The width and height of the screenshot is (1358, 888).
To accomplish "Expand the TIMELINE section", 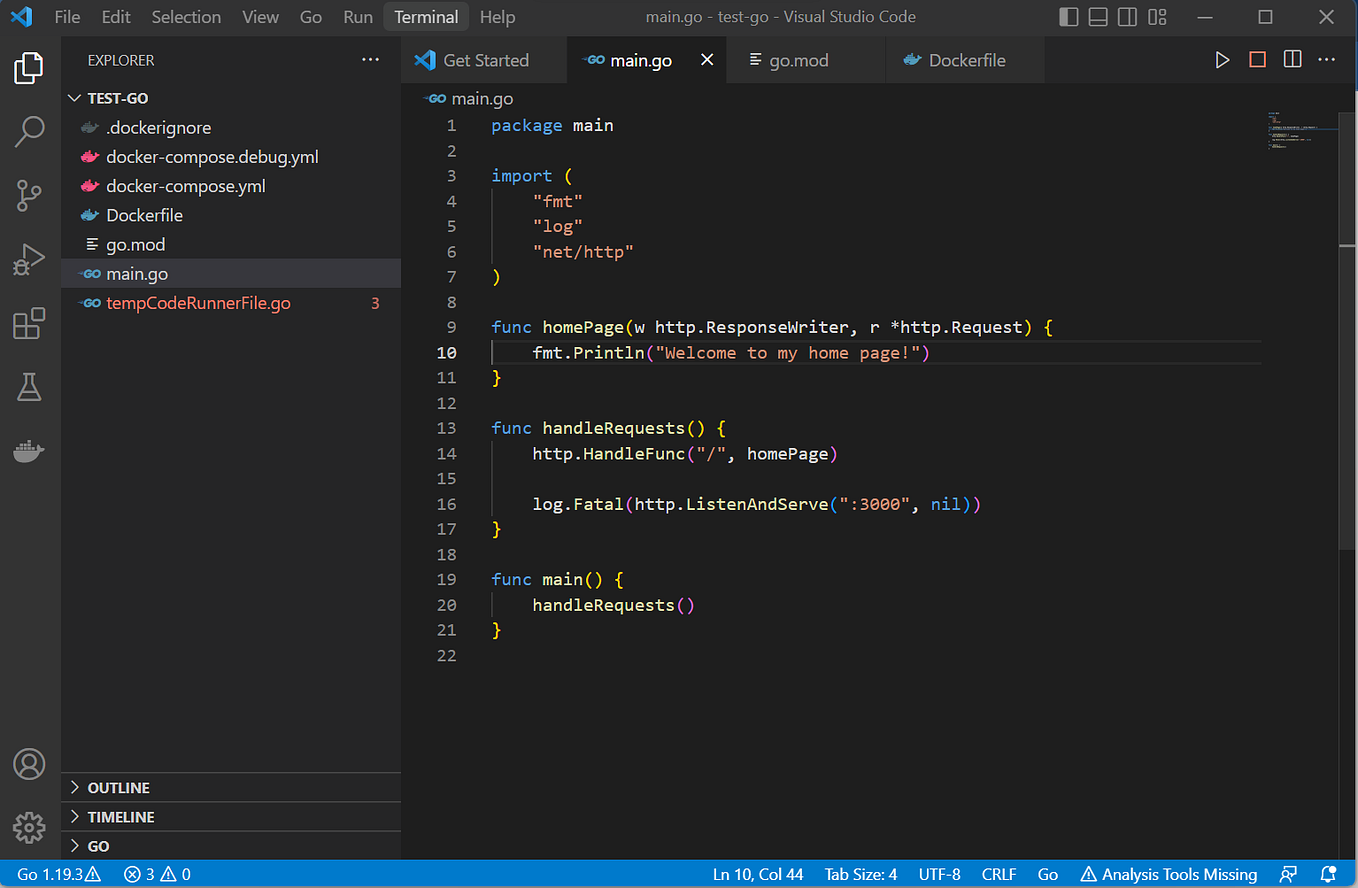I will tap(120, 817).
